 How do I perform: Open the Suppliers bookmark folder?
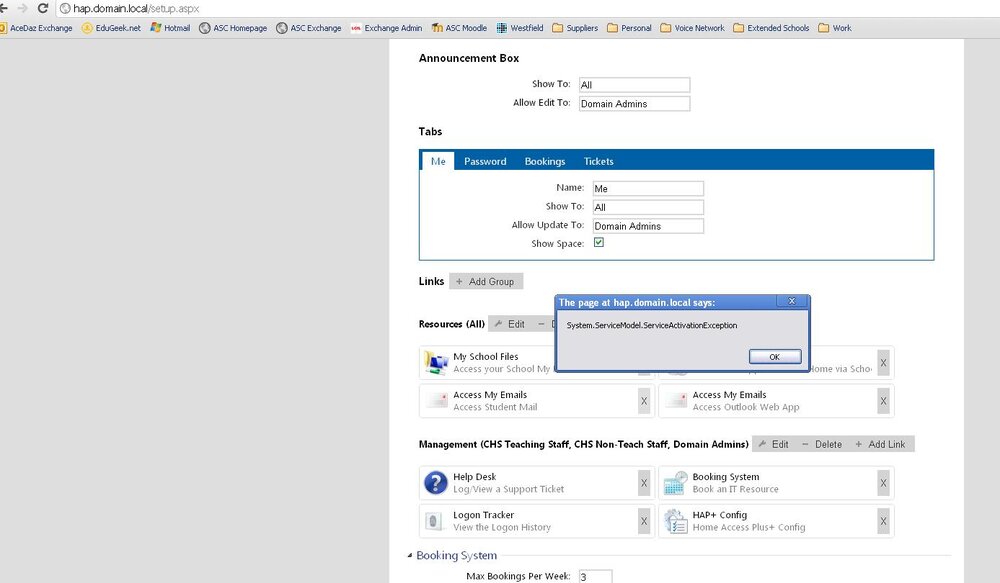click(x=575, y=28)
